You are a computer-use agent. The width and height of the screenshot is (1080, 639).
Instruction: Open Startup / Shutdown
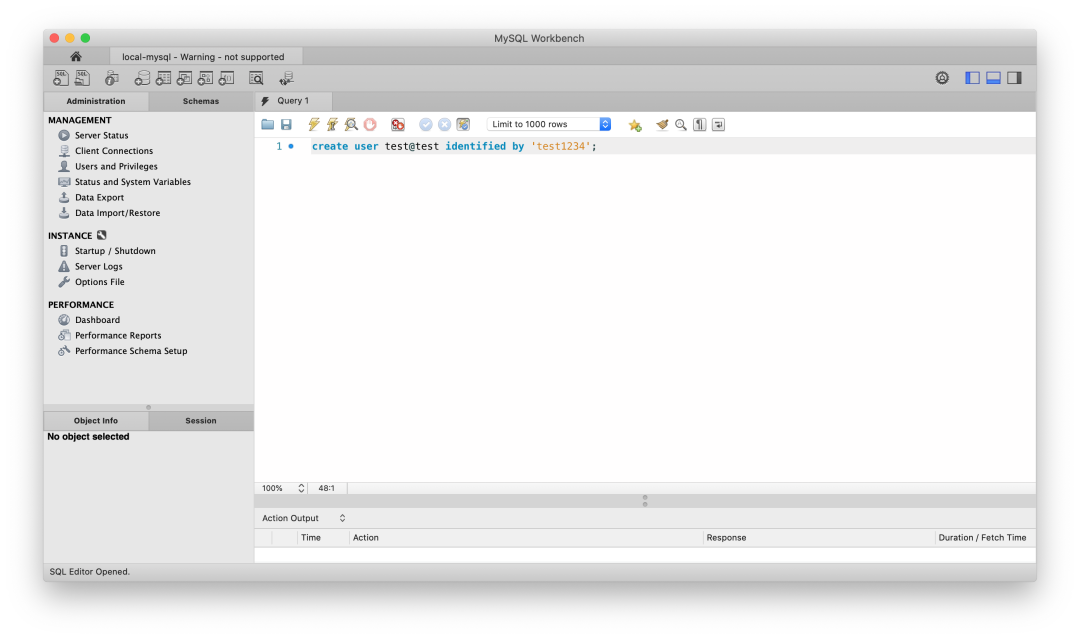(x=115, y=251)
